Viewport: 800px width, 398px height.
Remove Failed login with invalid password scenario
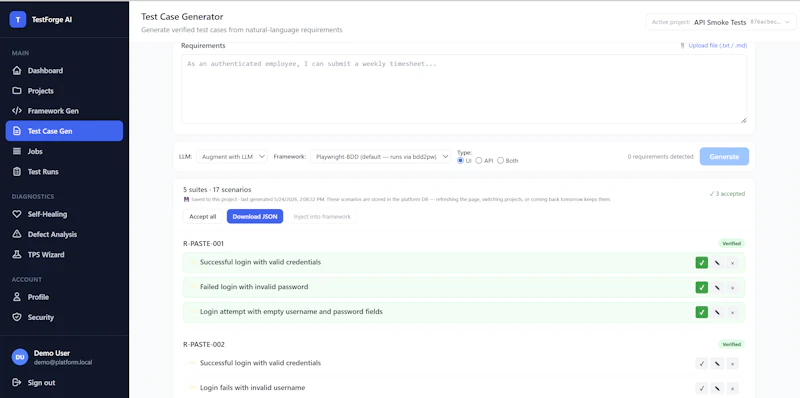[732, 287]
